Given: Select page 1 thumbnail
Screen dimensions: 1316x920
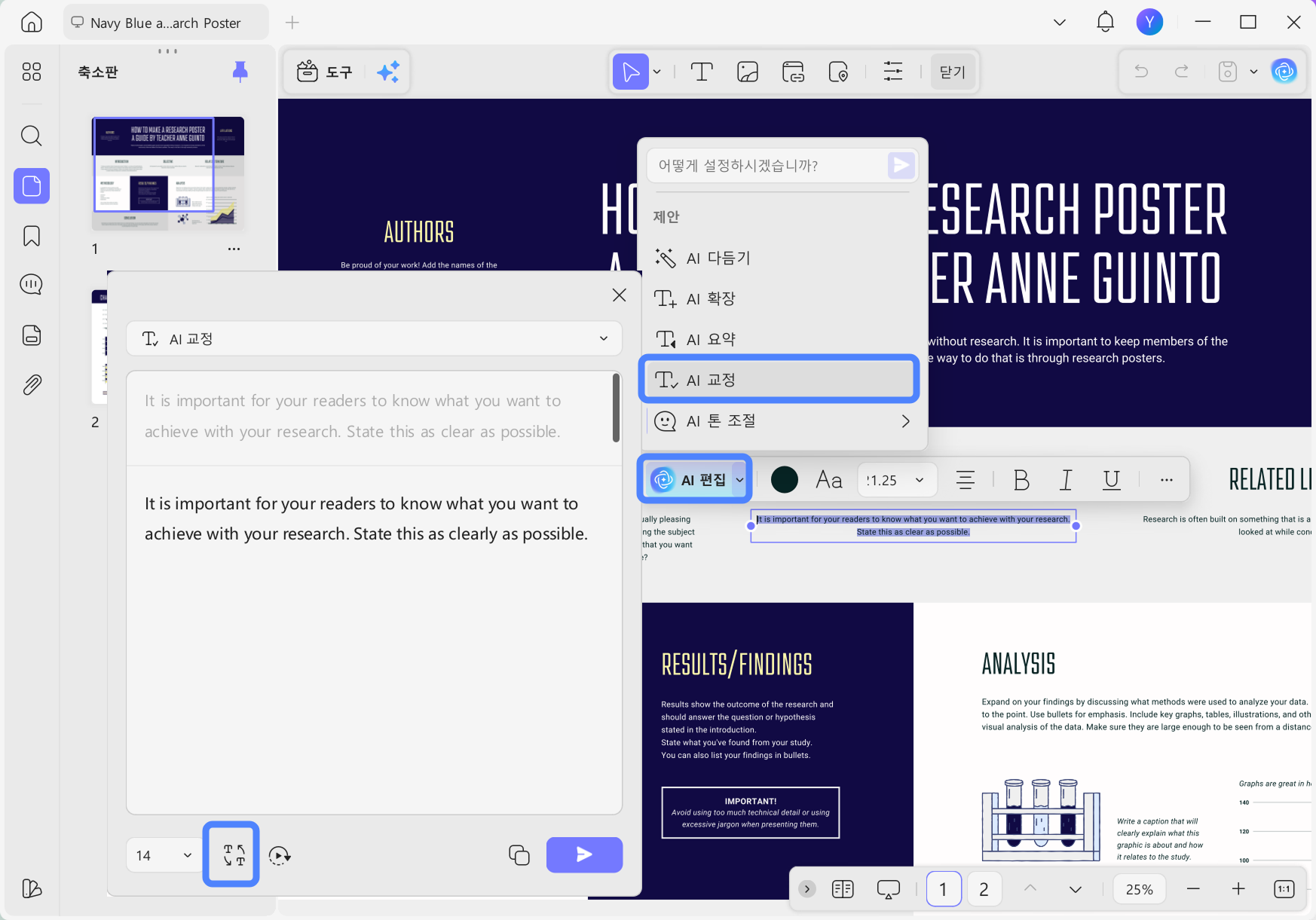Looking at the screenshot, I should click(x=168, y=173).
